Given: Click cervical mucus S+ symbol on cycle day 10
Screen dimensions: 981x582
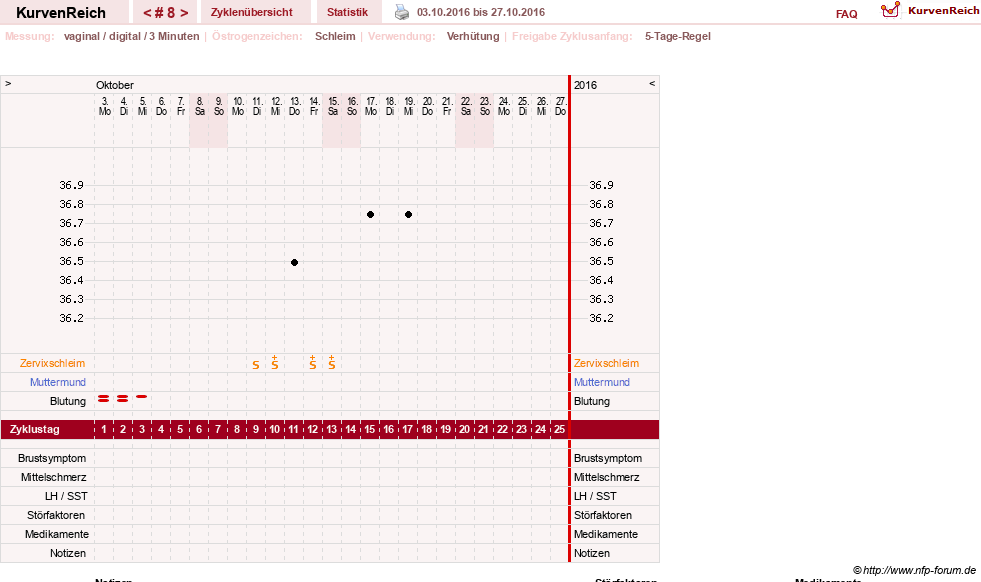Looking at the screenshot, I should 275,362.
